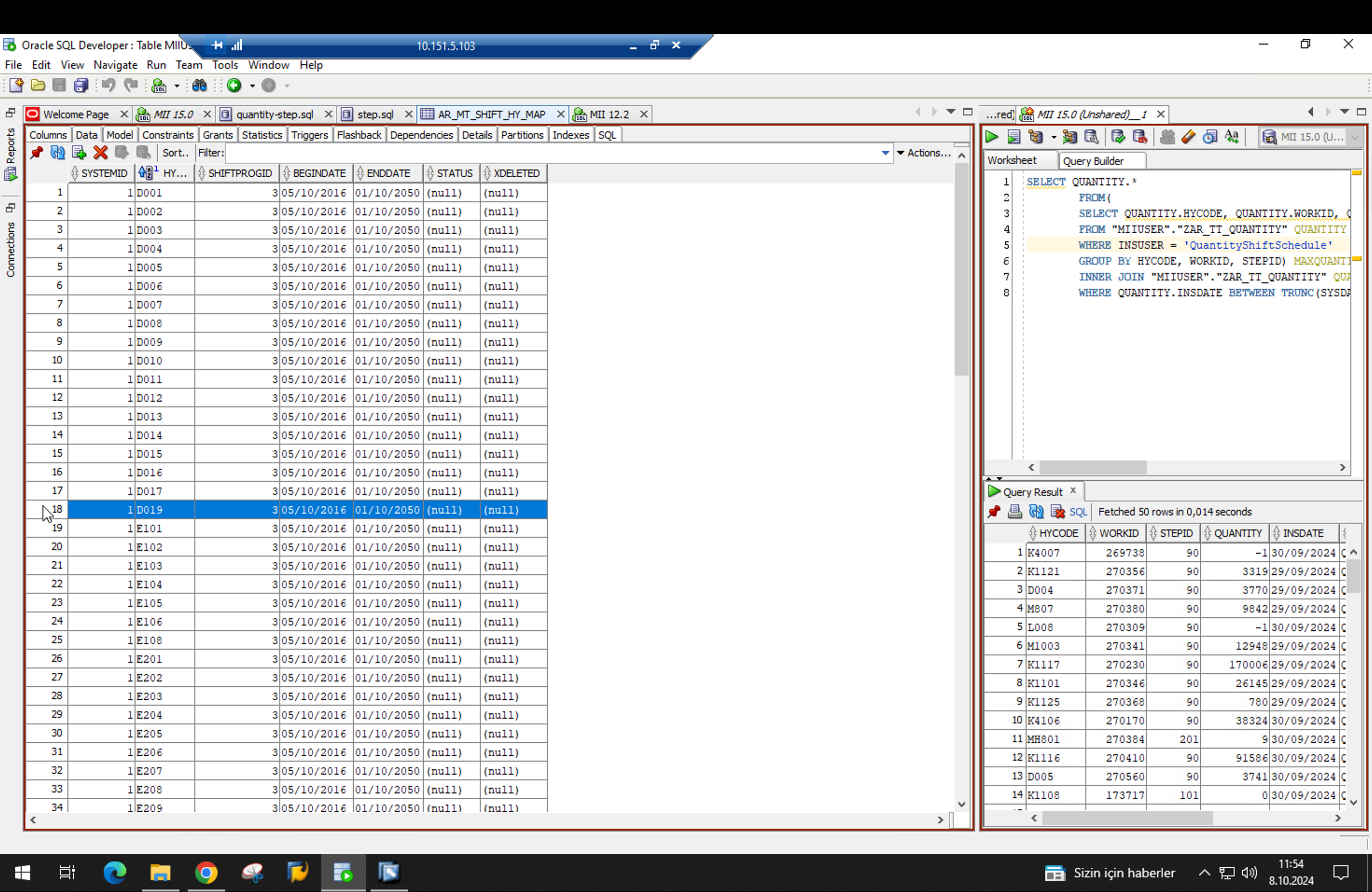Screen dimensions: 1372x892
Task: Refresh the table data grid
Action: (58, 153)
